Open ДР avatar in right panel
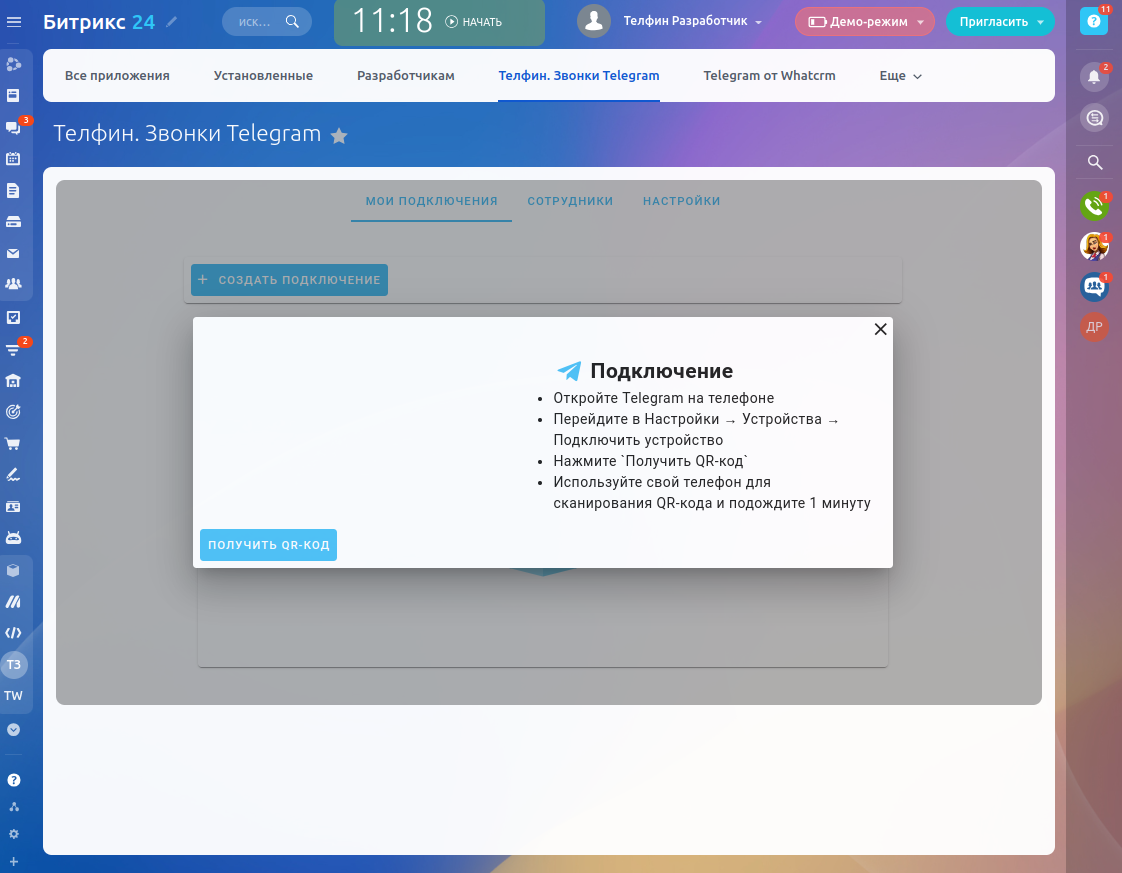 pyautogui.click(x=1094, y=327)
